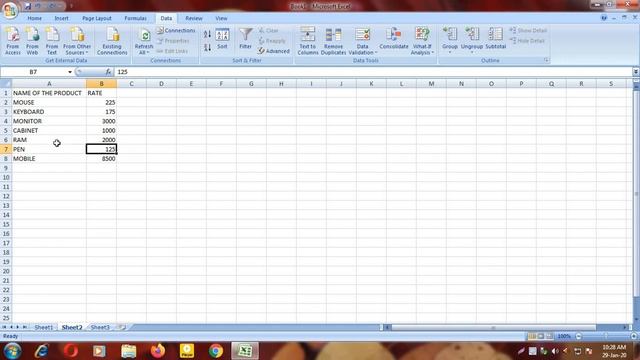Screen dimensions: 640x360
Task: Open Excel Help question icon
Action: pyautogui.click(x=604, y=18)
